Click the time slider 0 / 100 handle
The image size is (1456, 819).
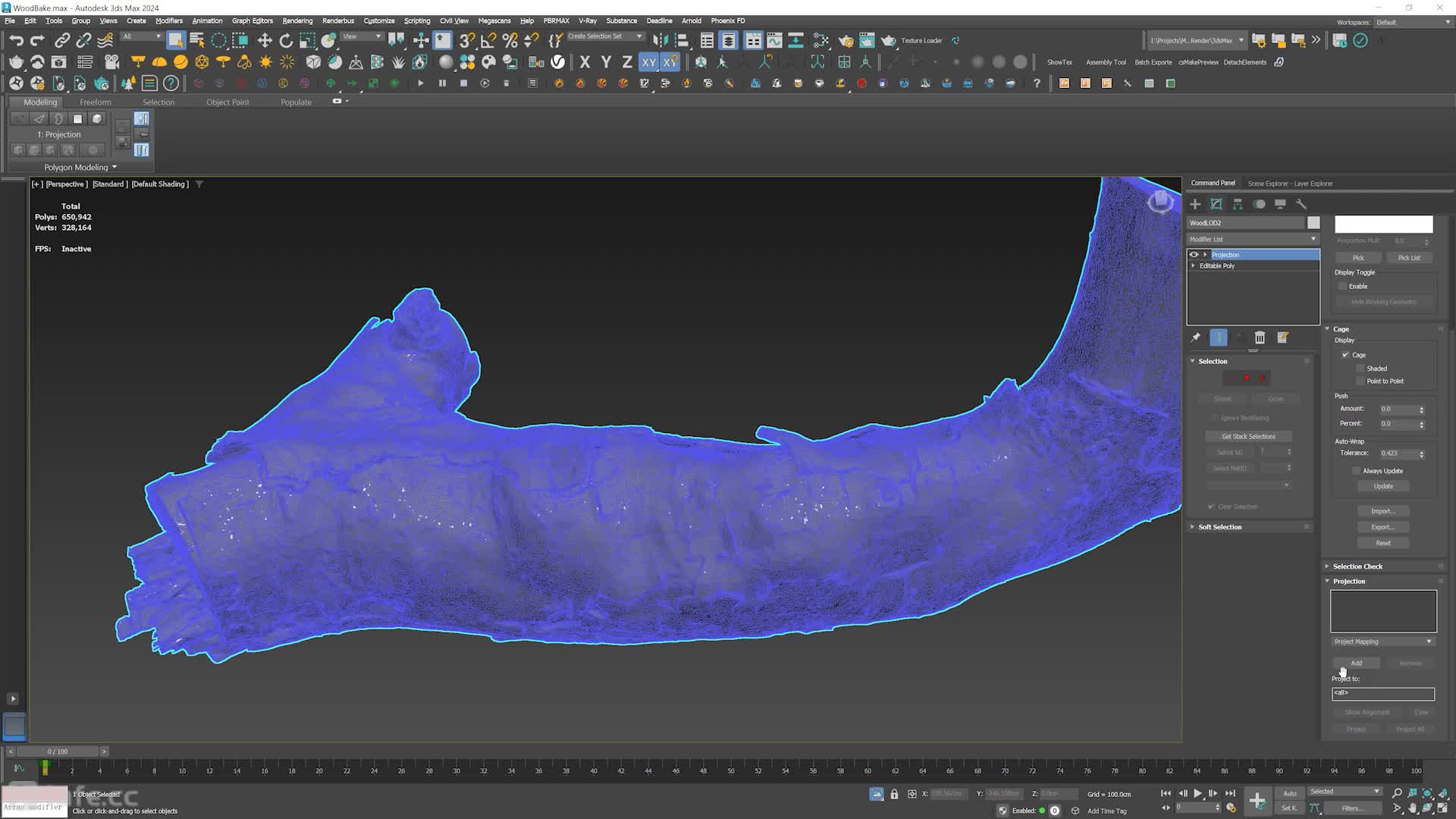[x=58, y=752]
